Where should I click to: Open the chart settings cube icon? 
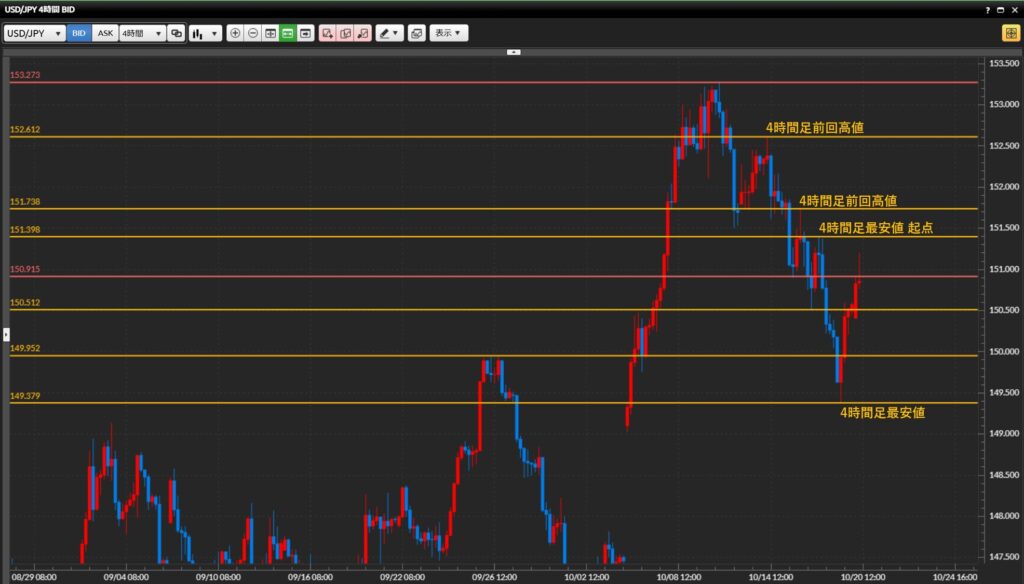[417, 33]
